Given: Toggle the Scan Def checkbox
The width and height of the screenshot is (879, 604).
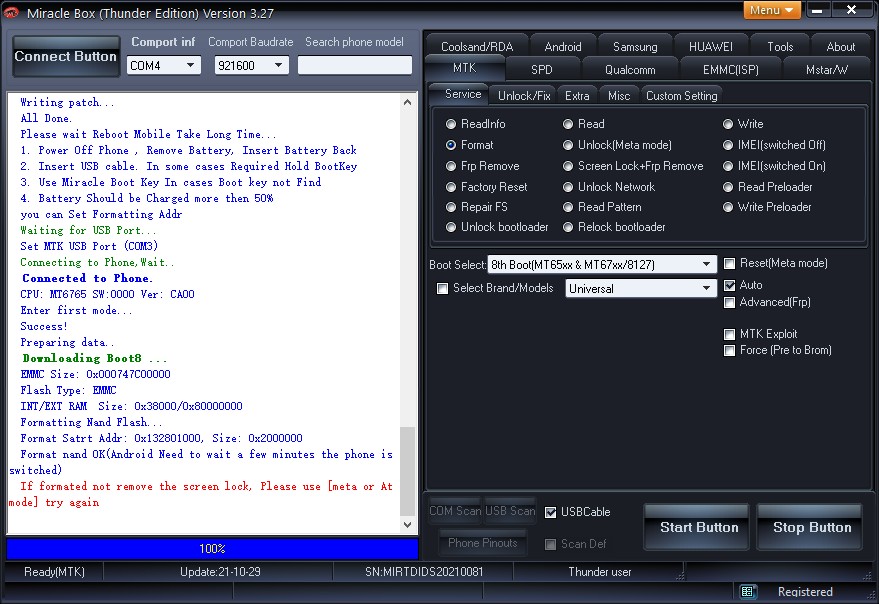Looking at the screenshot, I should click(550, 544).
